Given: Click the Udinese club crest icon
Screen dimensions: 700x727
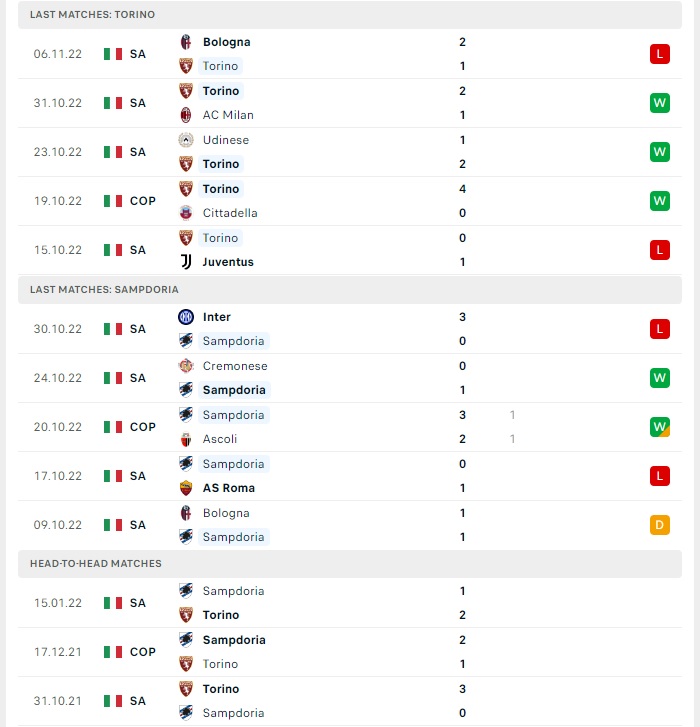Looking at the screenshot, I should [x=186, y=140].
